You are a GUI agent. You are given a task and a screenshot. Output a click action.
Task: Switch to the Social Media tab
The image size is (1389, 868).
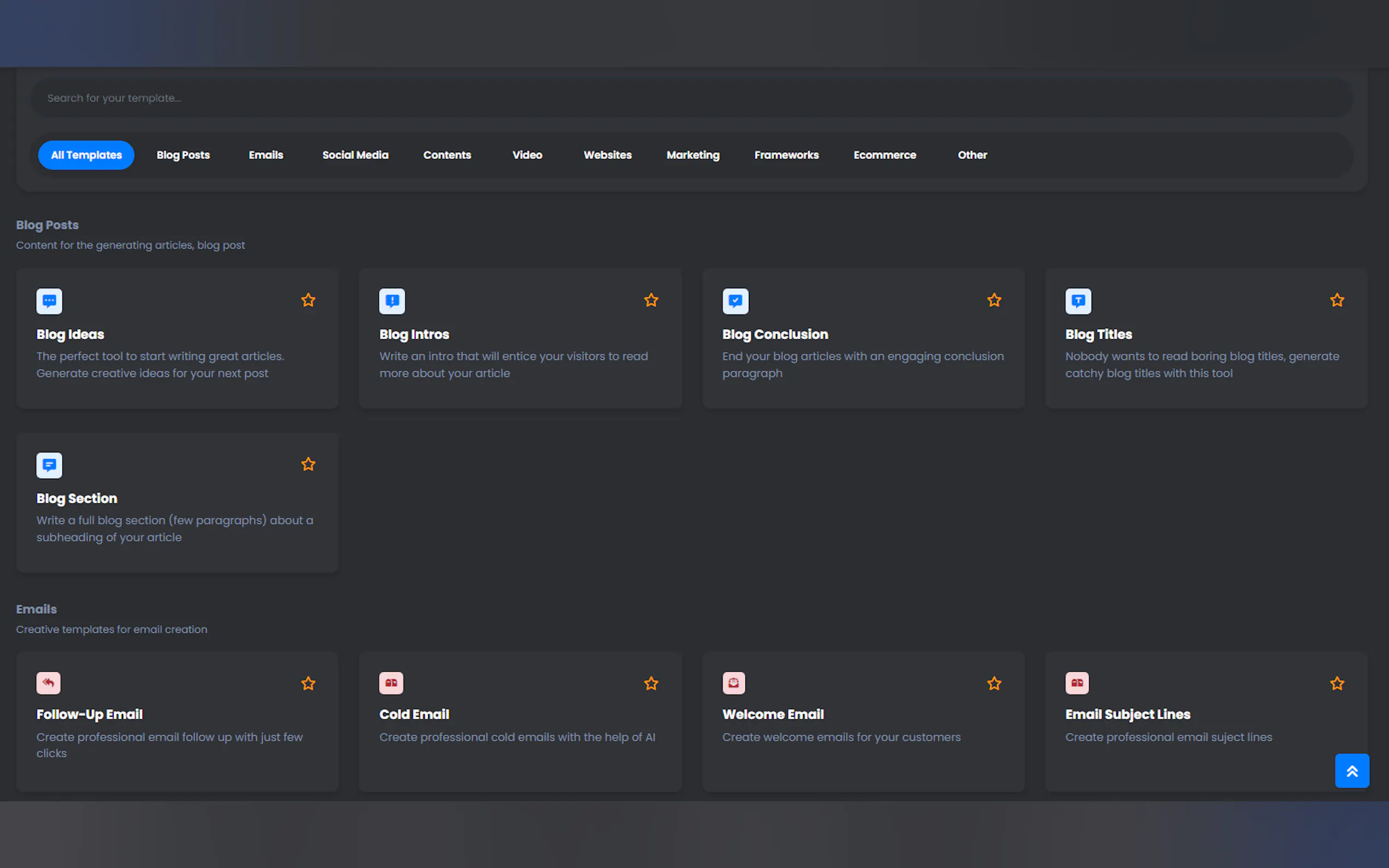click(x=355, y=155)
